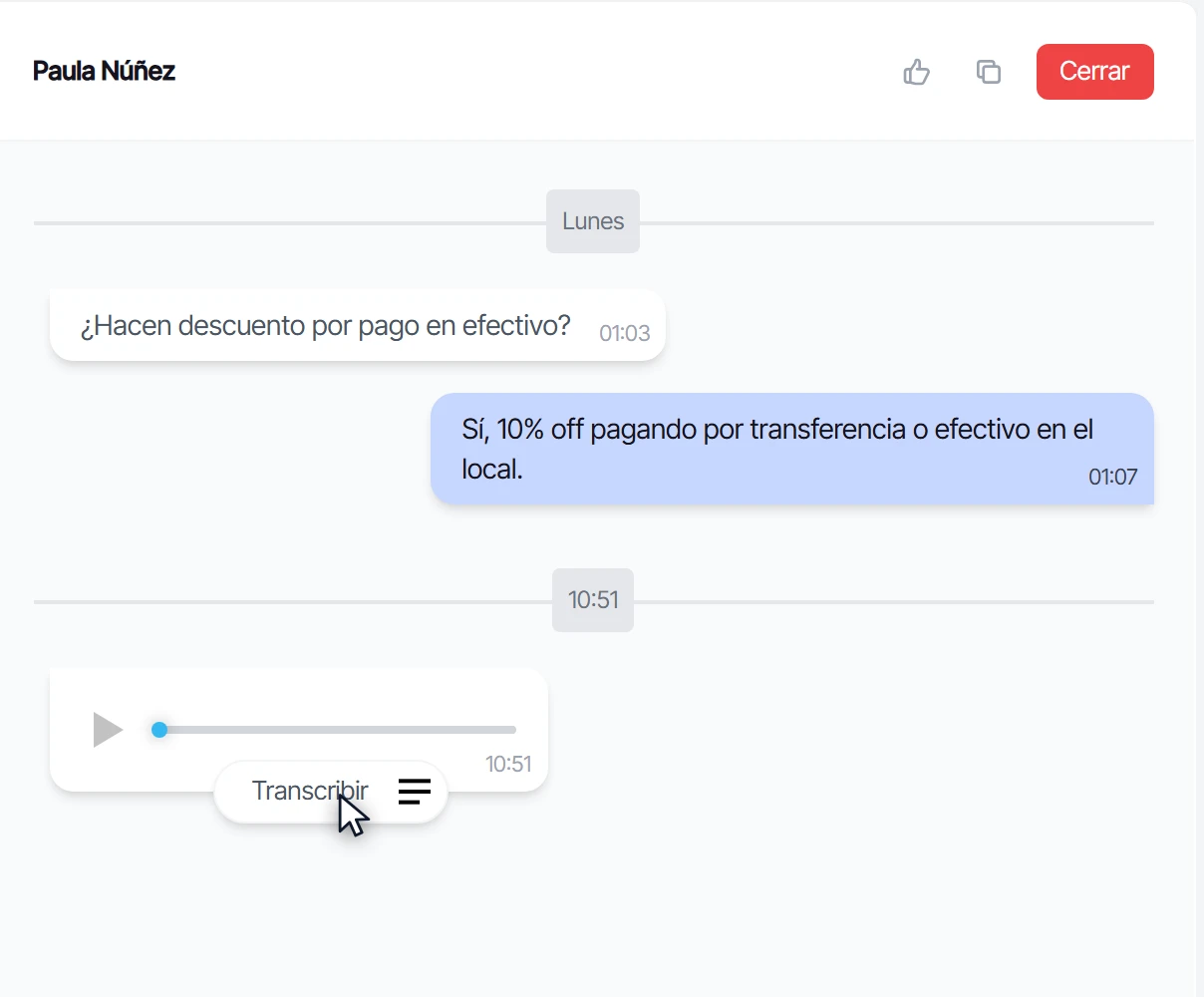
Task: Play the voice message audio
Action: (x=108, y=730)
